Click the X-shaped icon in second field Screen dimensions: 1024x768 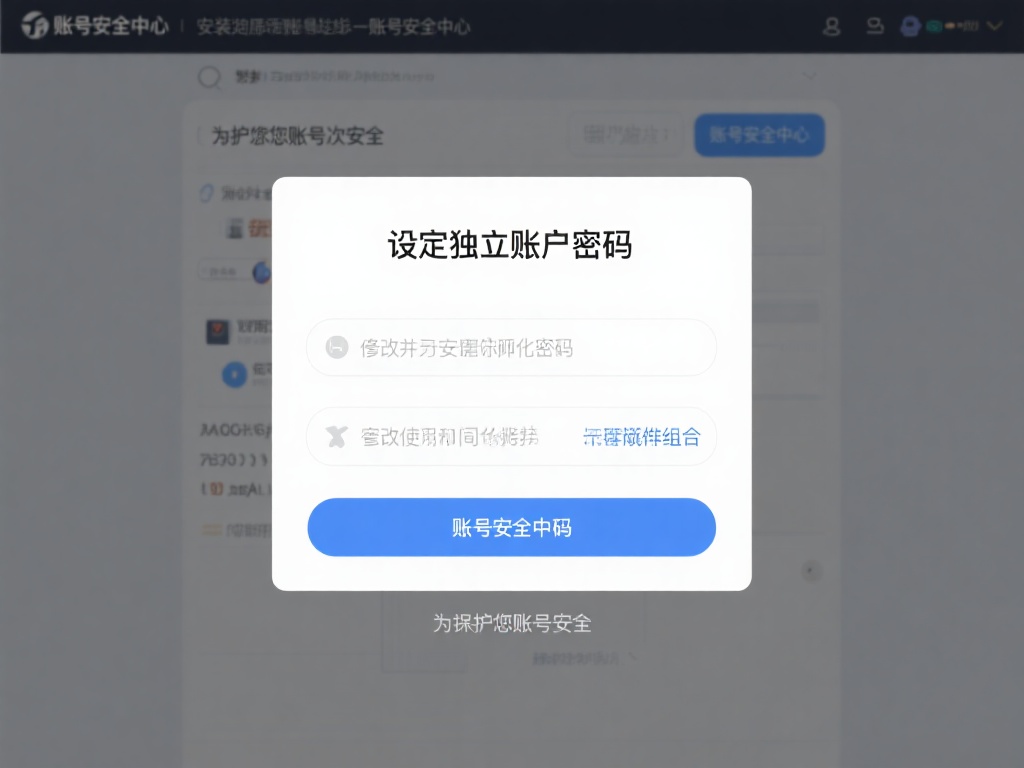[x=336, y=436]
